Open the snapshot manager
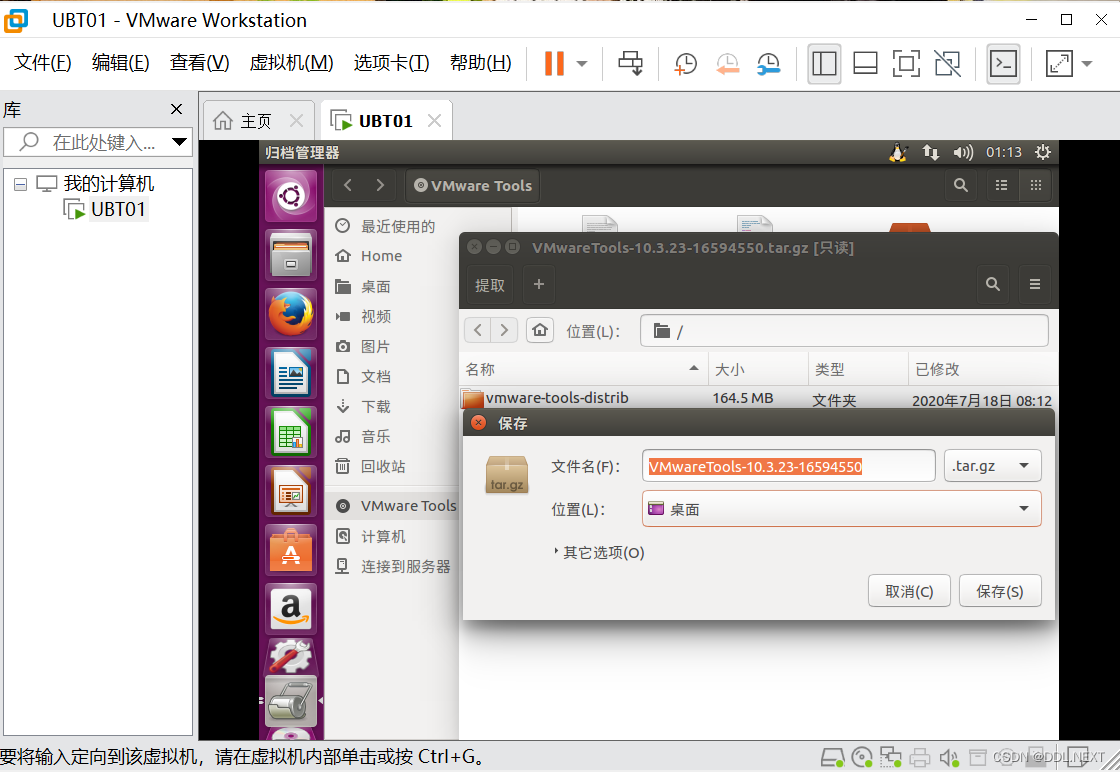This screenshot has height=772, width=1120. (x=769, y=64)
